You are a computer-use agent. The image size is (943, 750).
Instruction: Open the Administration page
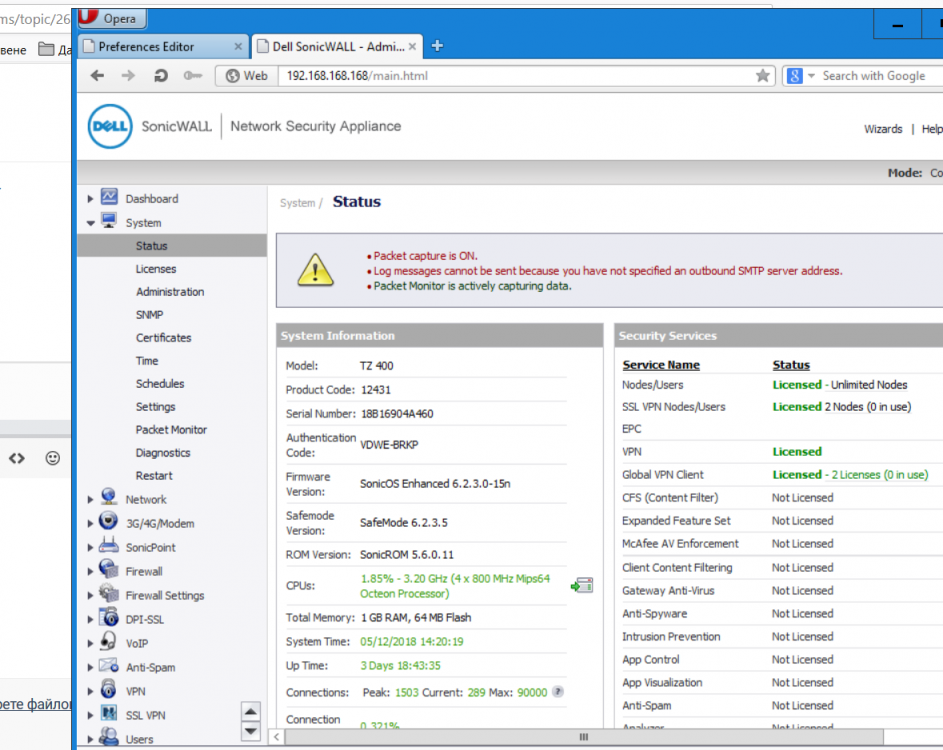click(170, 292)
